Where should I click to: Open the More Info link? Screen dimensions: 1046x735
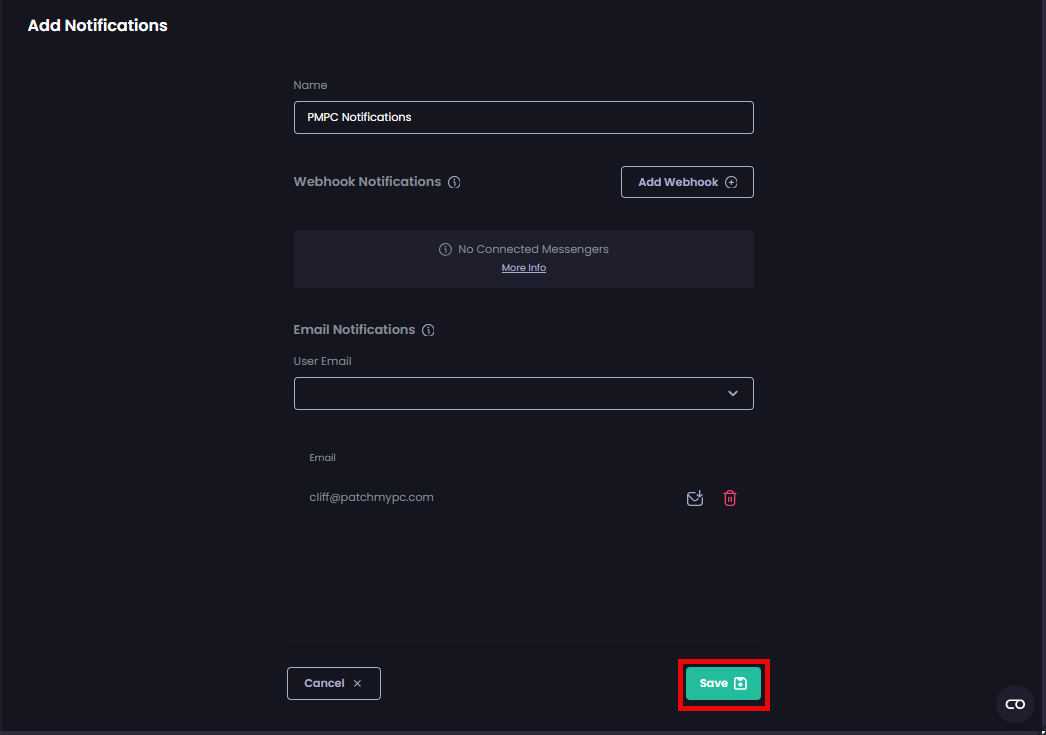tap(524, 268)
